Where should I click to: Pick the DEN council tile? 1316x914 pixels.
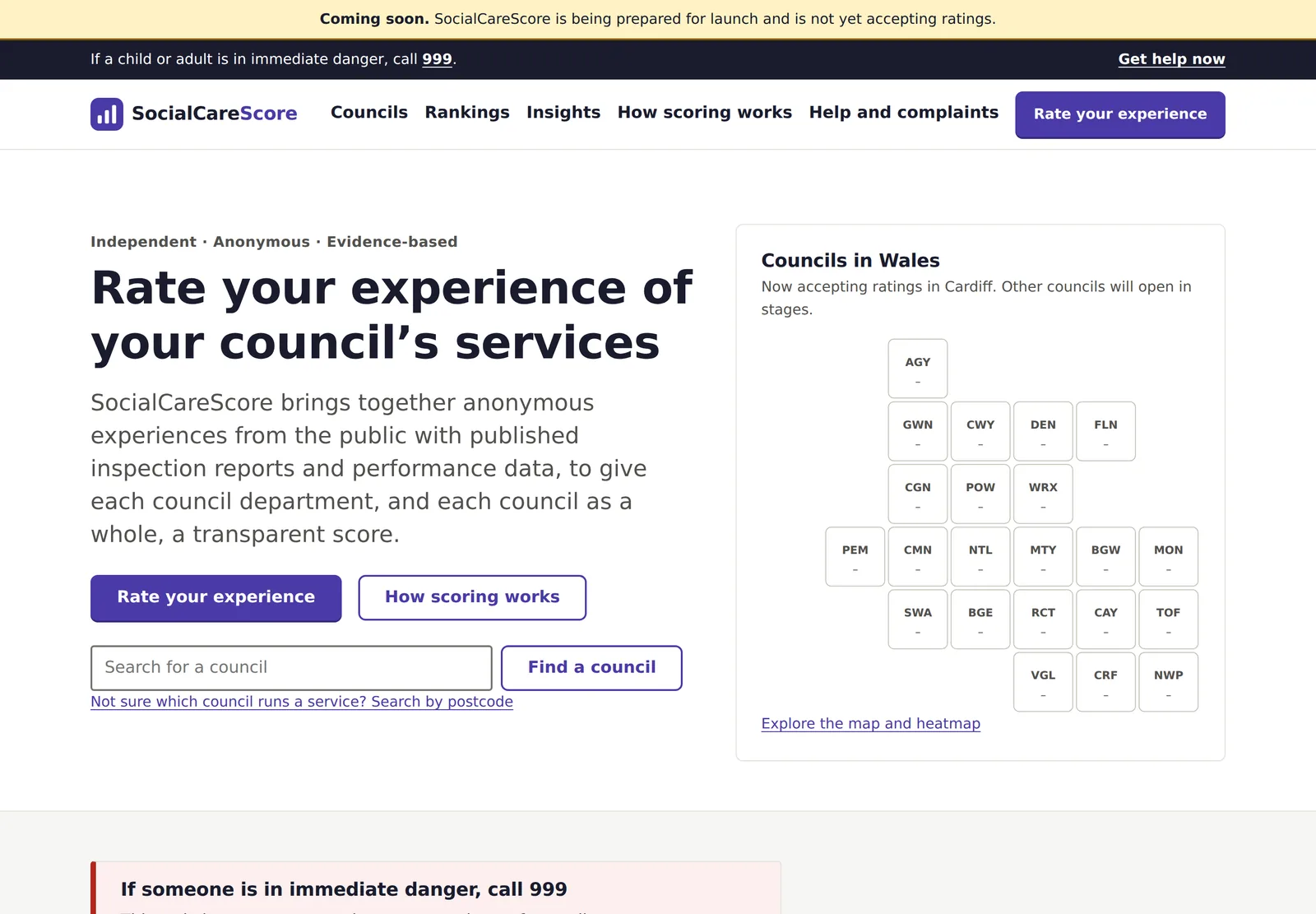[x=1043, y=431]
